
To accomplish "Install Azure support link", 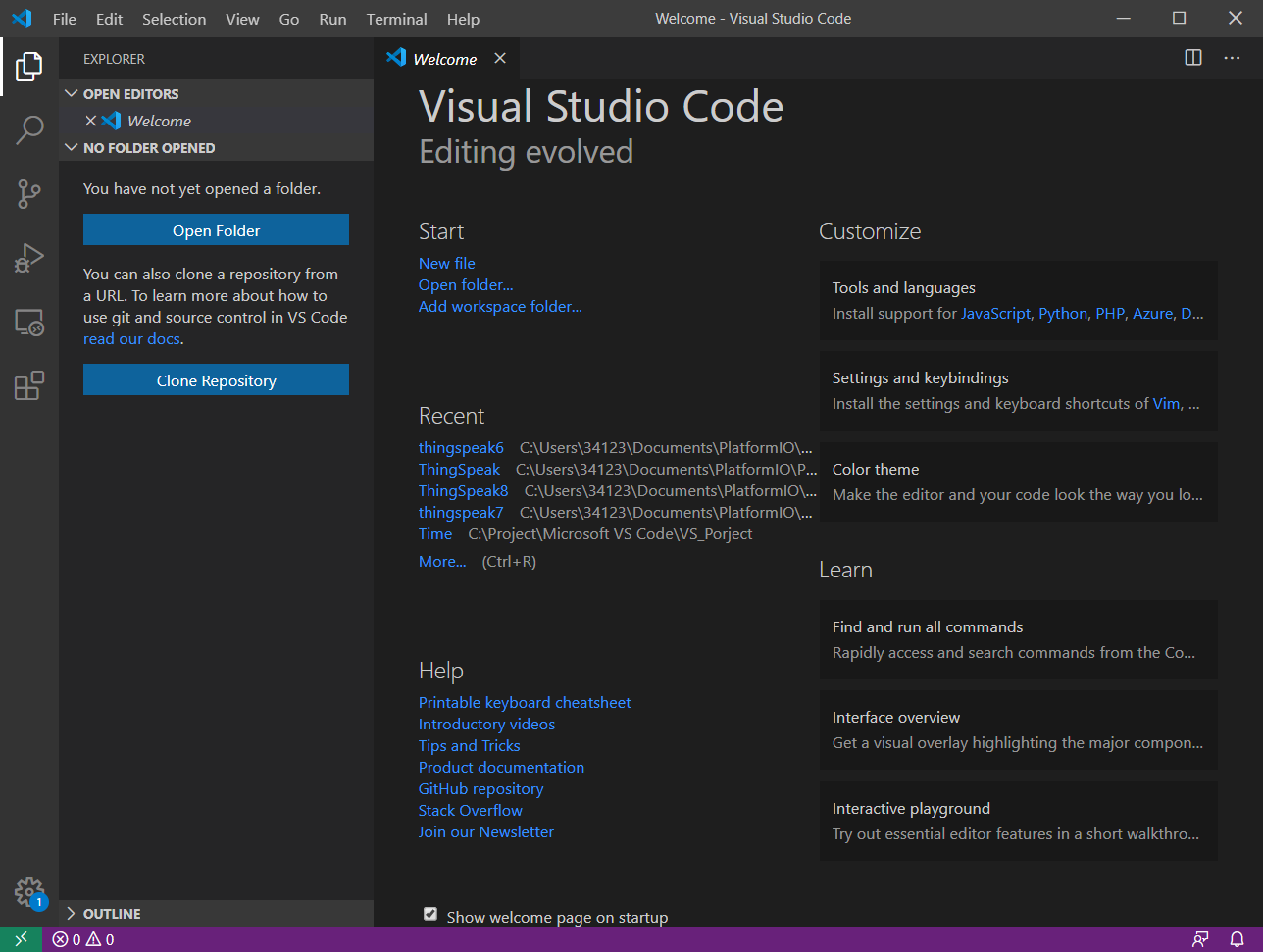I will tap(1152, 314).
